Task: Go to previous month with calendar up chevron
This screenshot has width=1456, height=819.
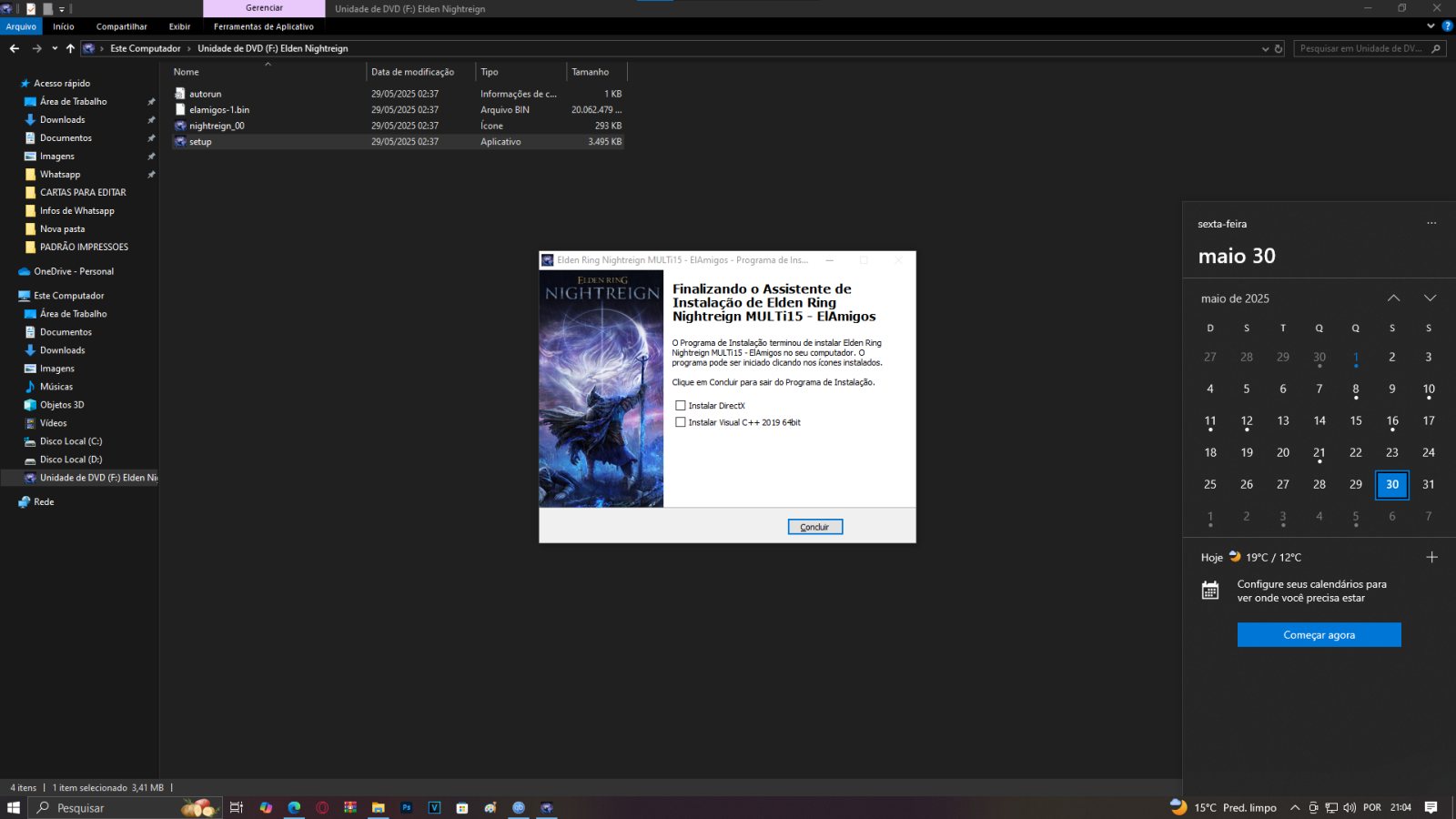Action: pos(1393,298)
